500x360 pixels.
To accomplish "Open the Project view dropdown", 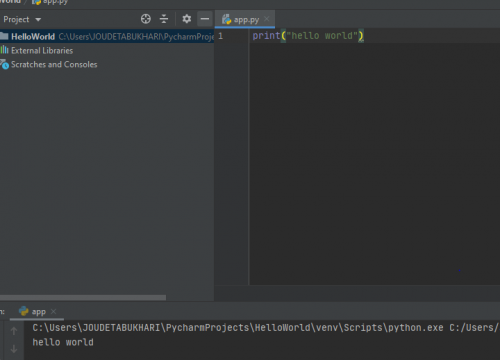I will 22,19.
